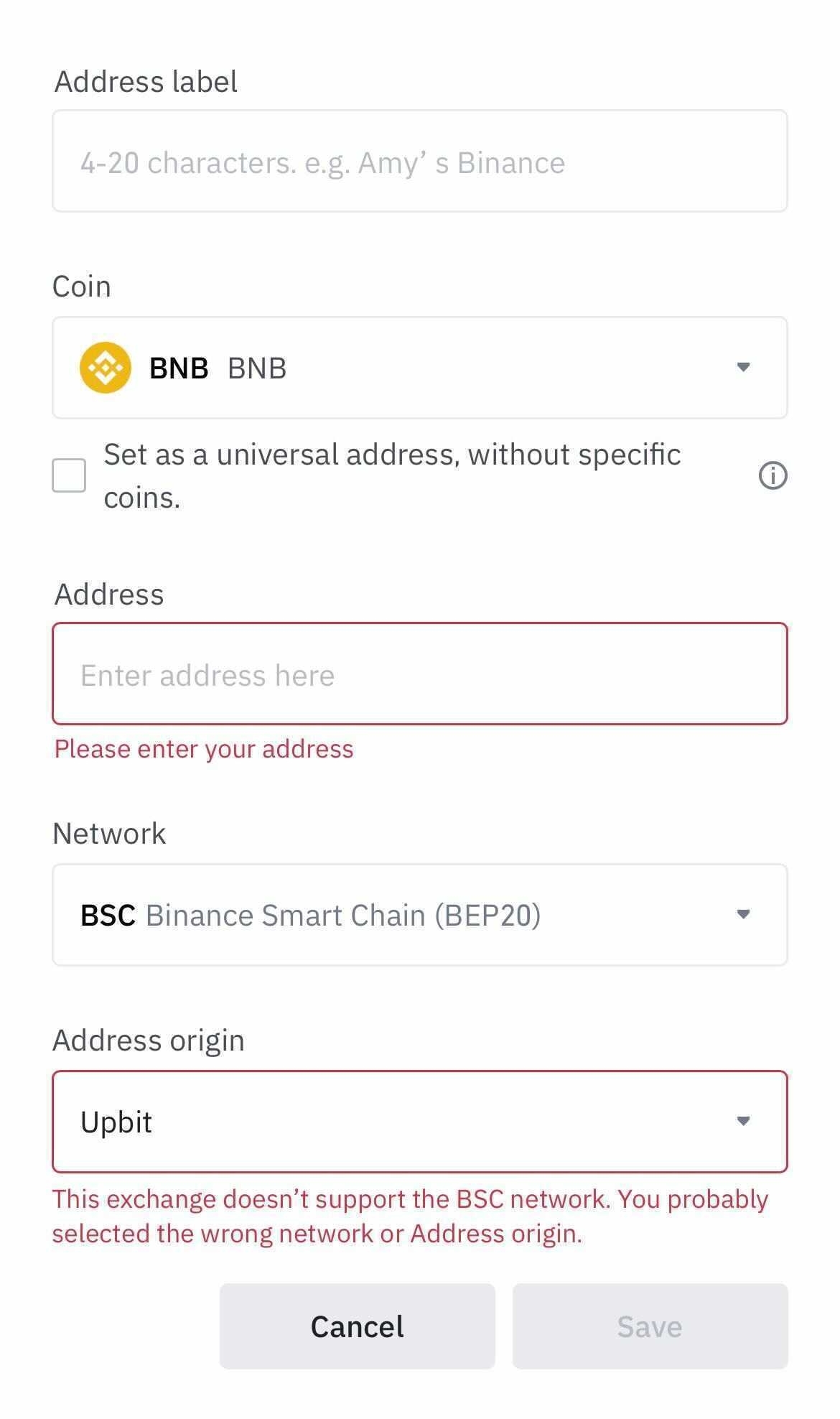
Task: Click the BSC network unsupported error message
Action: point(410,1216)
